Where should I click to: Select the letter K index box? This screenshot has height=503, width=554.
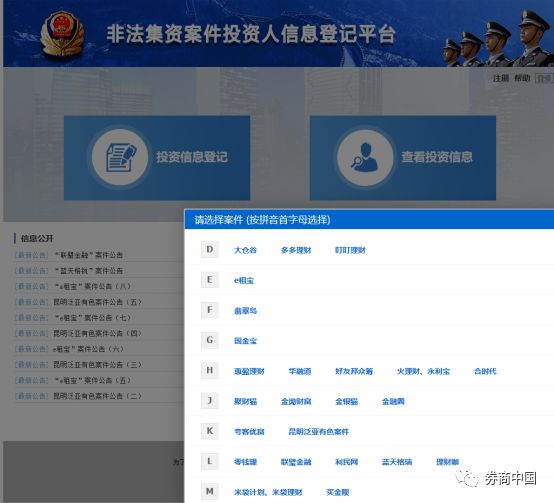click(x=210, y=431)
